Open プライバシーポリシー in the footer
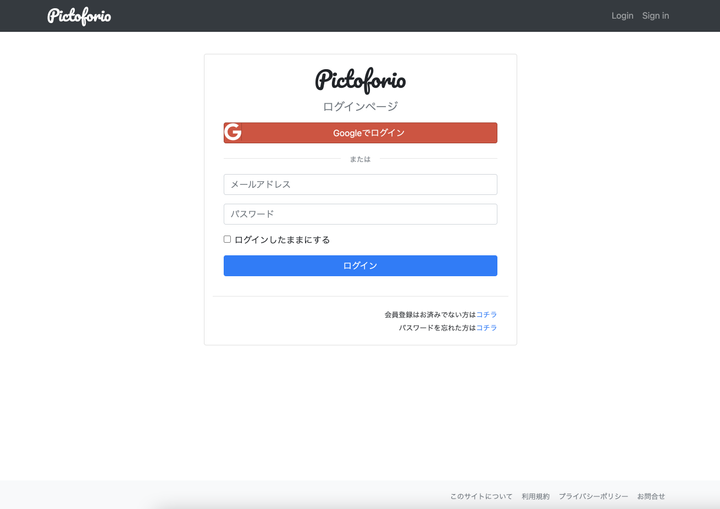 (593, 496)
